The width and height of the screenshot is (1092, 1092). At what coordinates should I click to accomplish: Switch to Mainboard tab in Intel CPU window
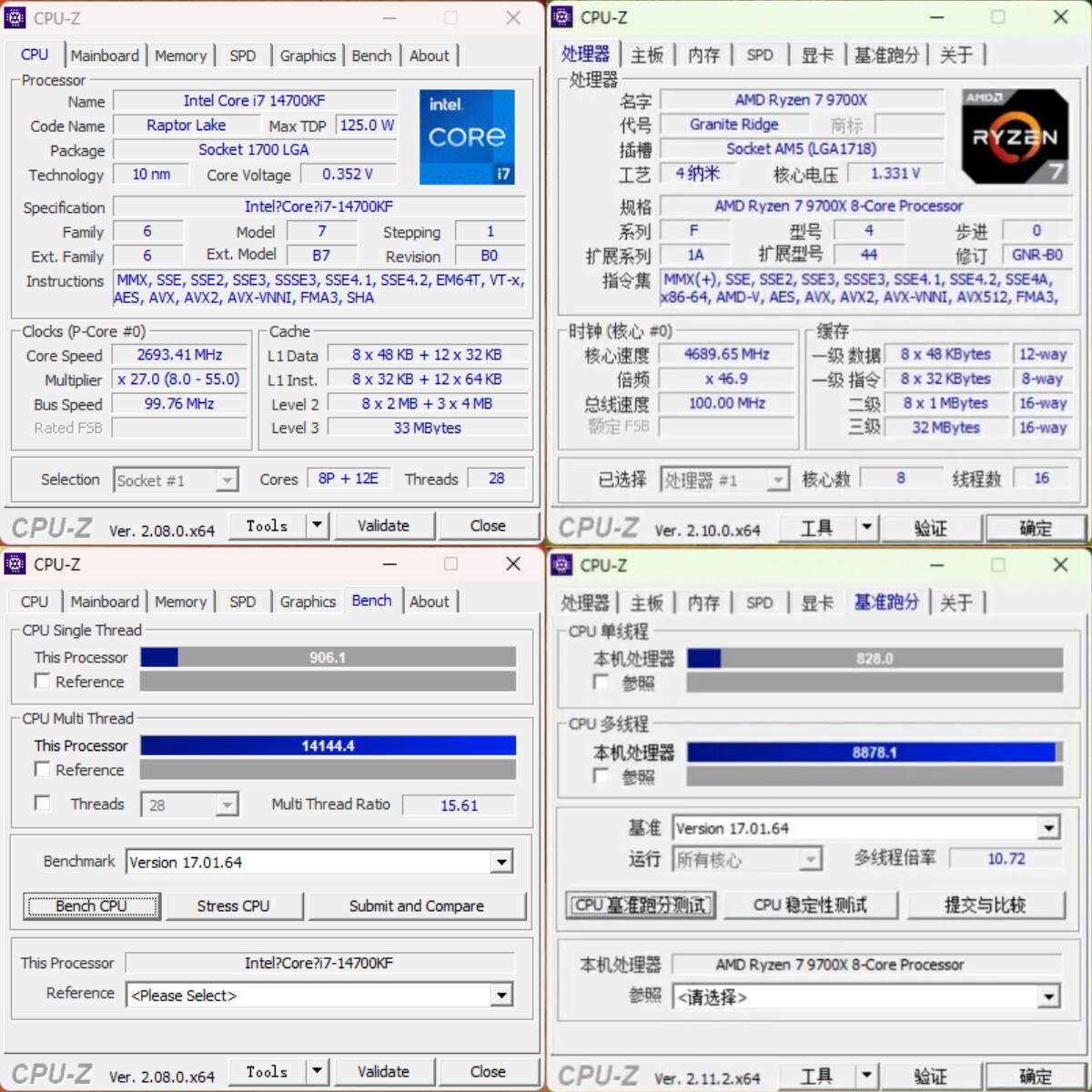point(105,56)
